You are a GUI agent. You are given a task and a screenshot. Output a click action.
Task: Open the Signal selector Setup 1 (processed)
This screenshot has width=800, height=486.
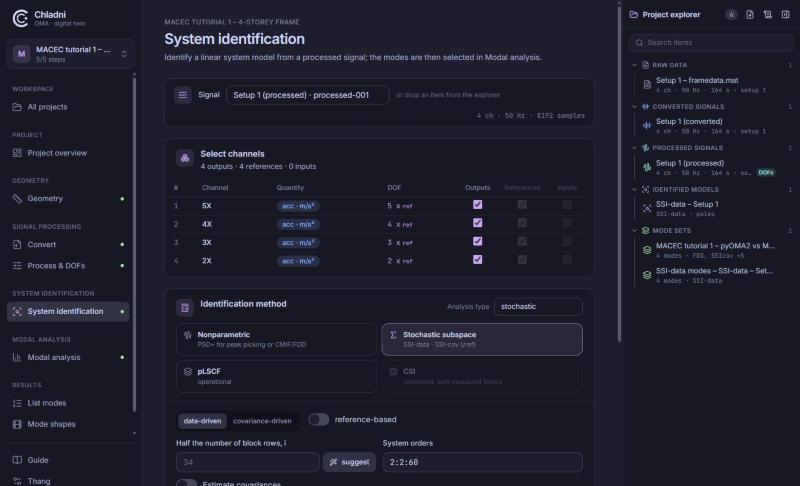coord(308,95)
